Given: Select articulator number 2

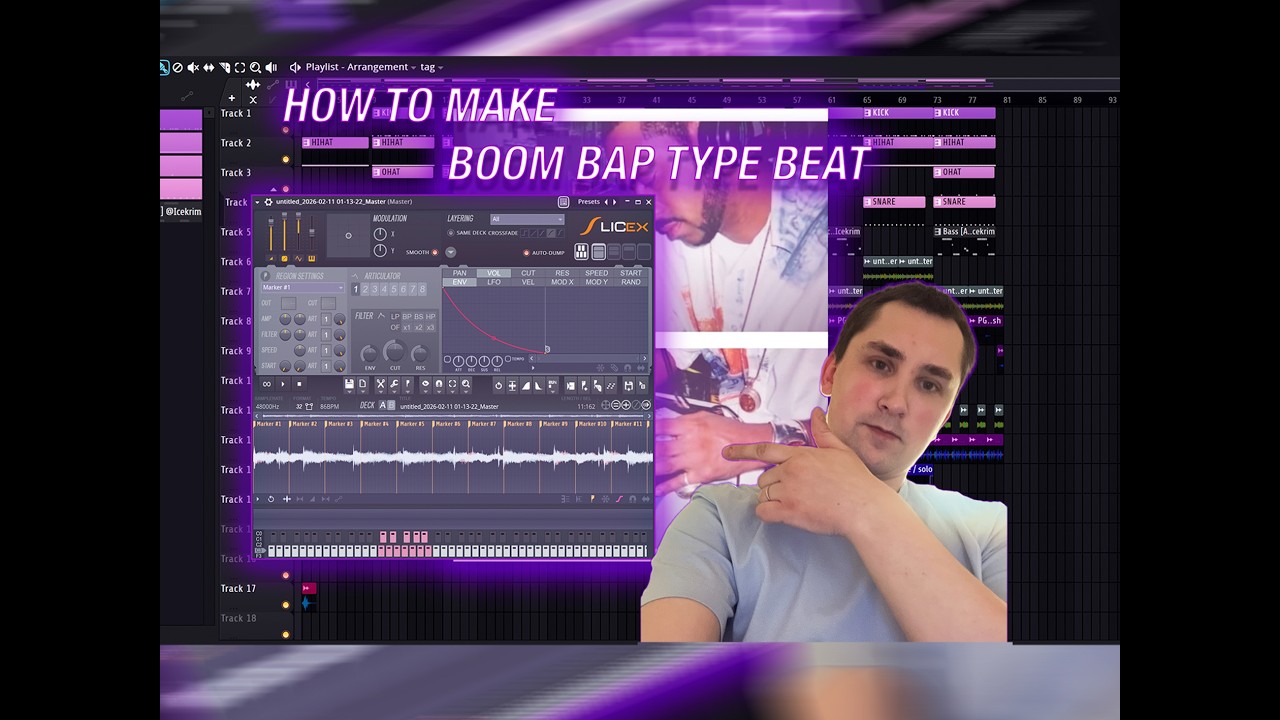Looking at the screenshot, I should [365, 289].
